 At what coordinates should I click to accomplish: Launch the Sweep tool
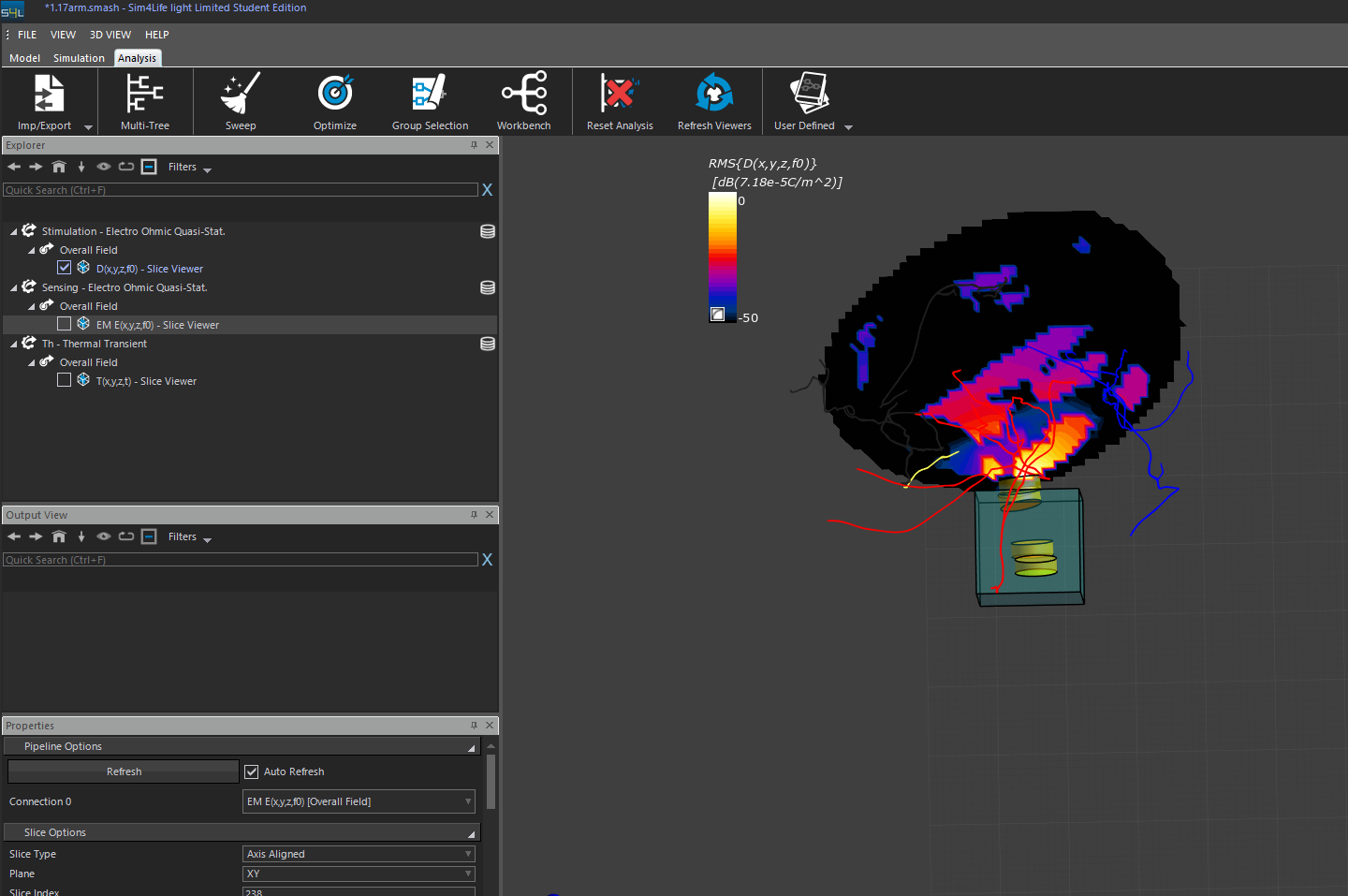point(241,101)
